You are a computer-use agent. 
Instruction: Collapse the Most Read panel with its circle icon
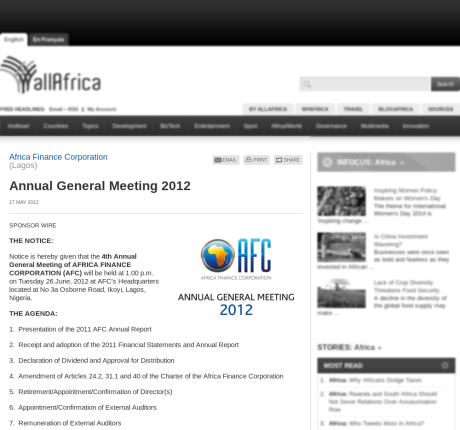445,365
